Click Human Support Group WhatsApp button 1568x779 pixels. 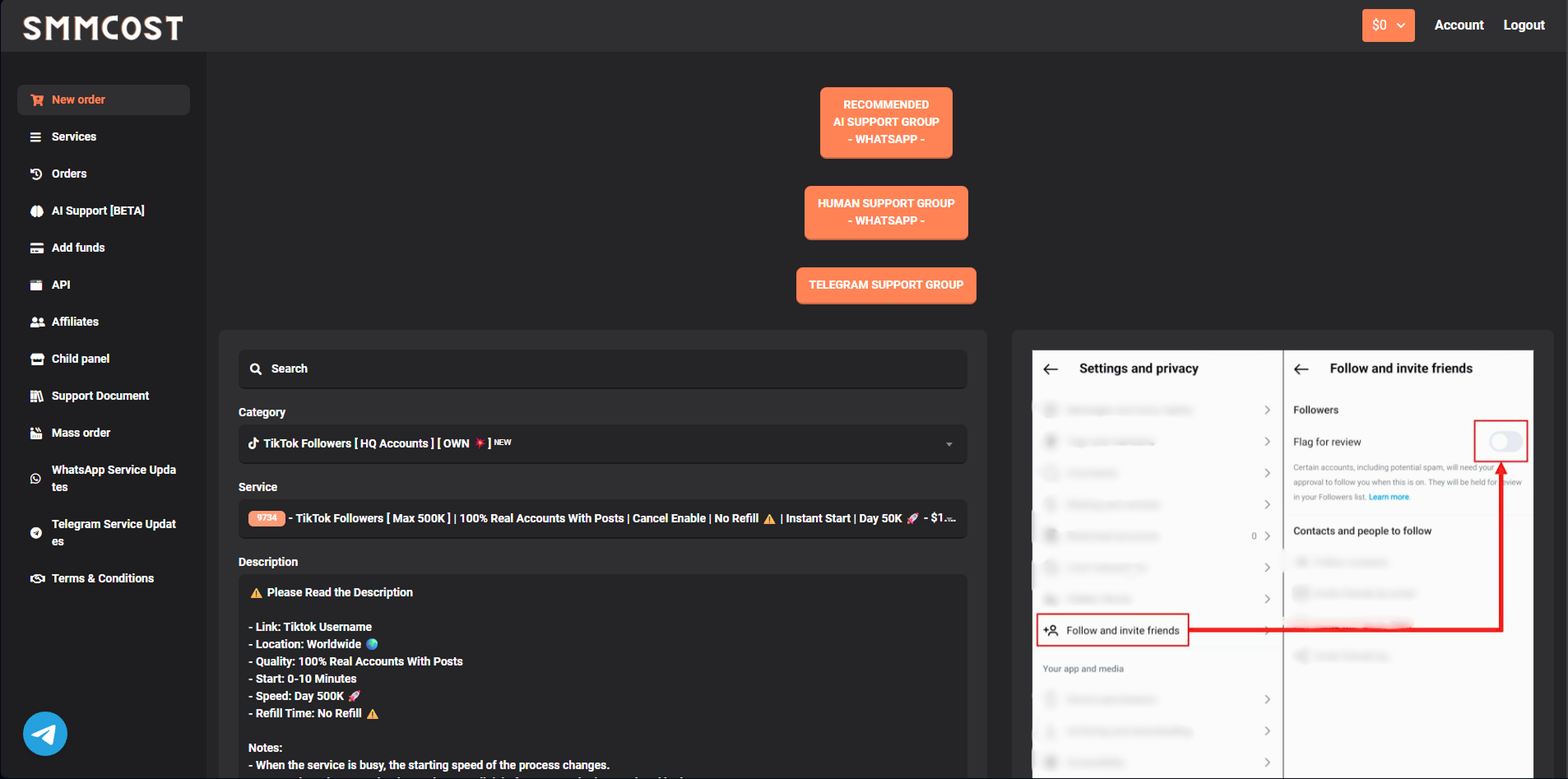point(886,212)
